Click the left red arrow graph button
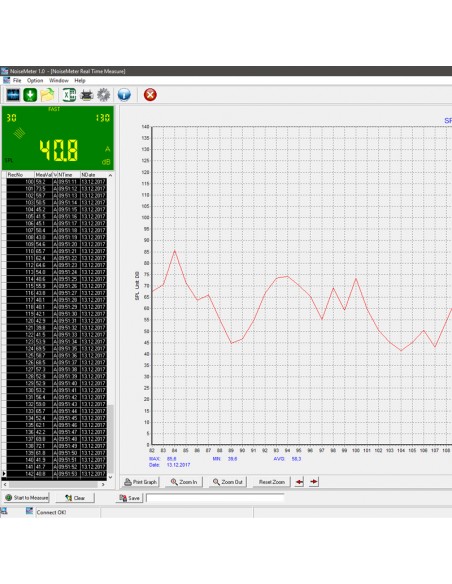452x584 pixels. 299,482
